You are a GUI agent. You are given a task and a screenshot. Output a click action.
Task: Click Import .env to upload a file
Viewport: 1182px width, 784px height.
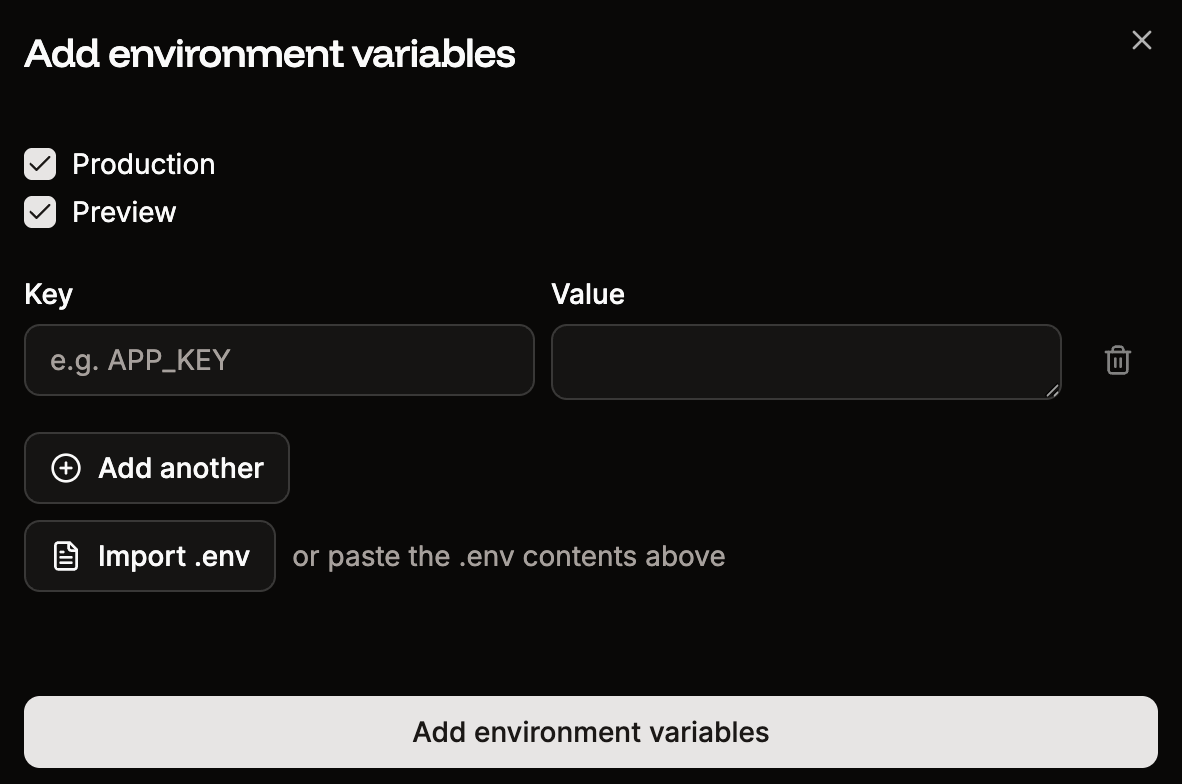click(149, 556)
